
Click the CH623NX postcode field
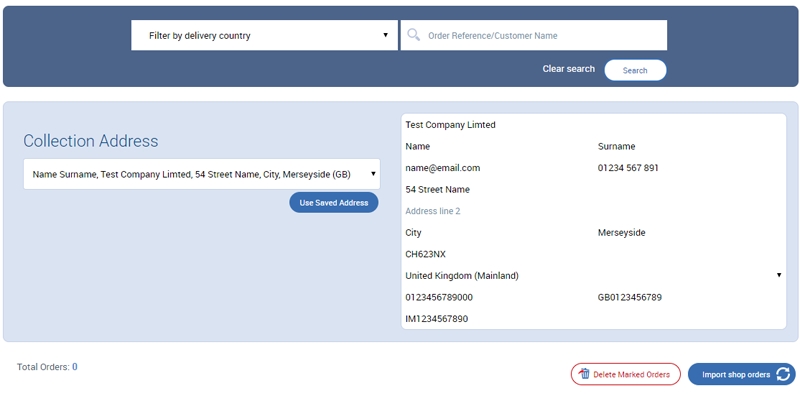[594, 254]
